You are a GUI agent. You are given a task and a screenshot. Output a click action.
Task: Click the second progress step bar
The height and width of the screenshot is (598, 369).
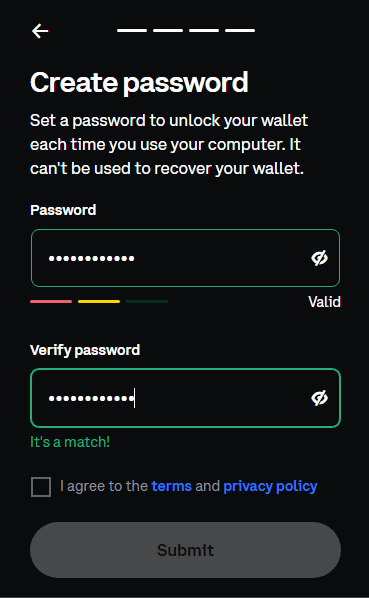click(x=168, y=30)
